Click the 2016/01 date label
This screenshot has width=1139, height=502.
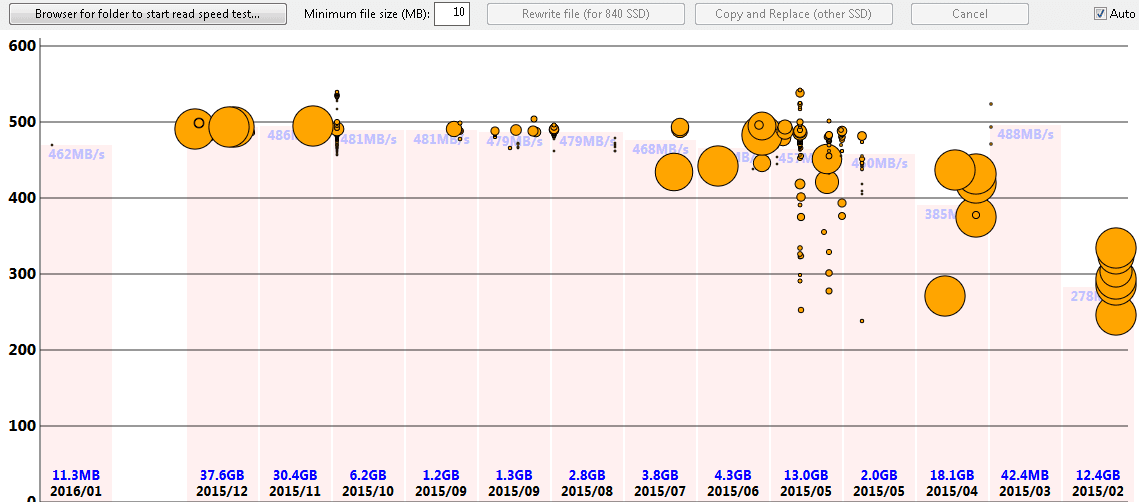coord(76,491)
